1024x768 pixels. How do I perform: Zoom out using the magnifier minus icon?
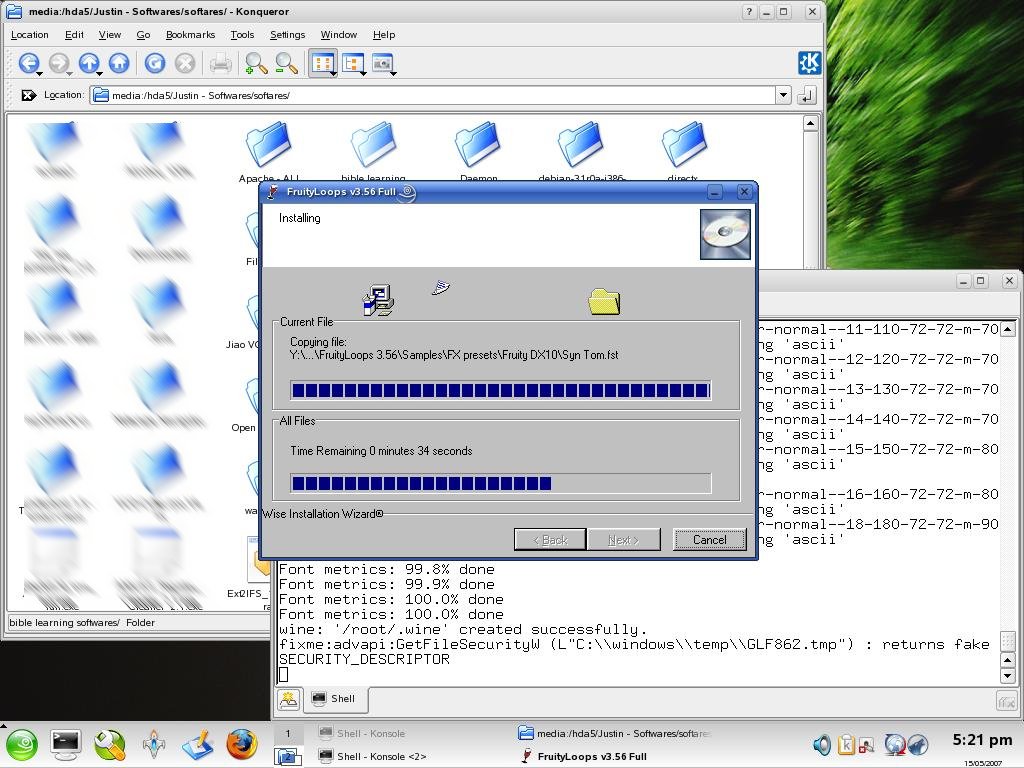click(286, 63)
